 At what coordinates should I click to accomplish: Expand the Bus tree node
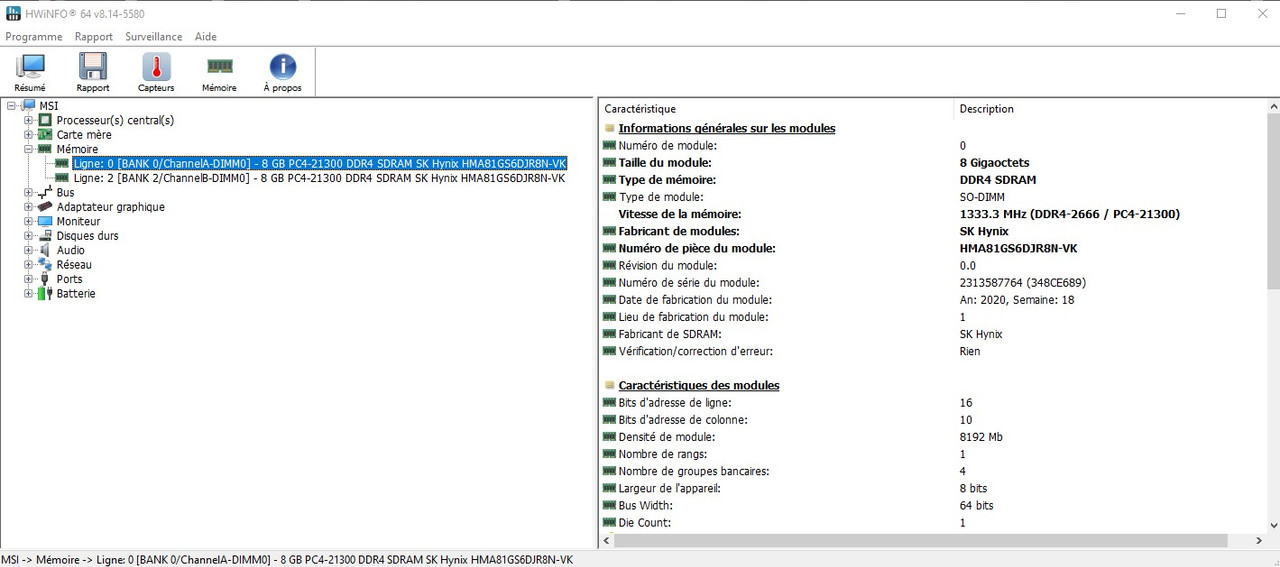pos(29,192)
